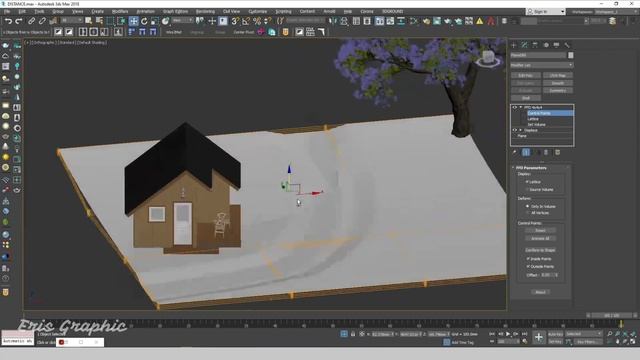
Task: Open the Render Setup teapot icon
Action: (426, 21)
